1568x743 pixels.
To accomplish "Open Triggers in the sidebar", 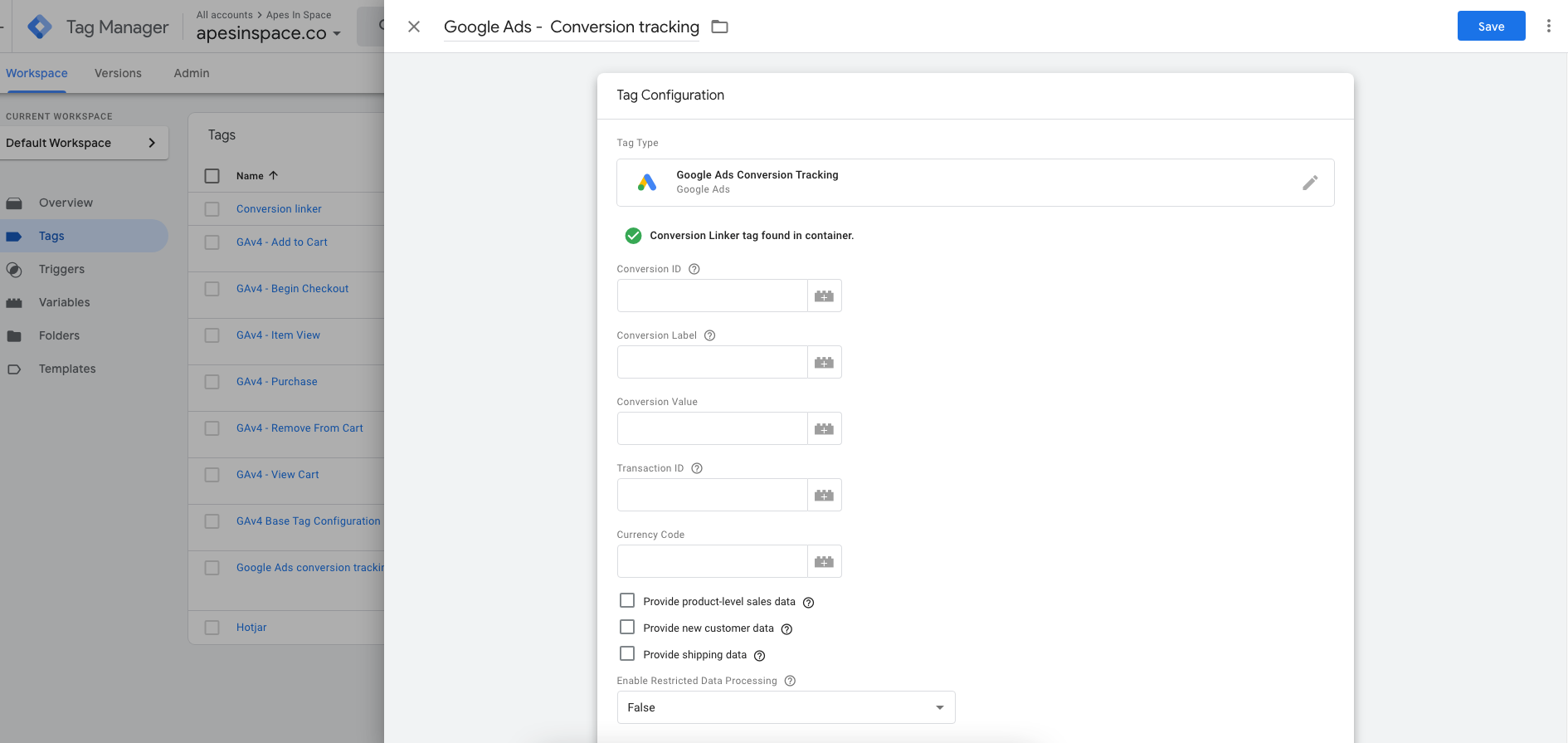I will click(61, 269).
